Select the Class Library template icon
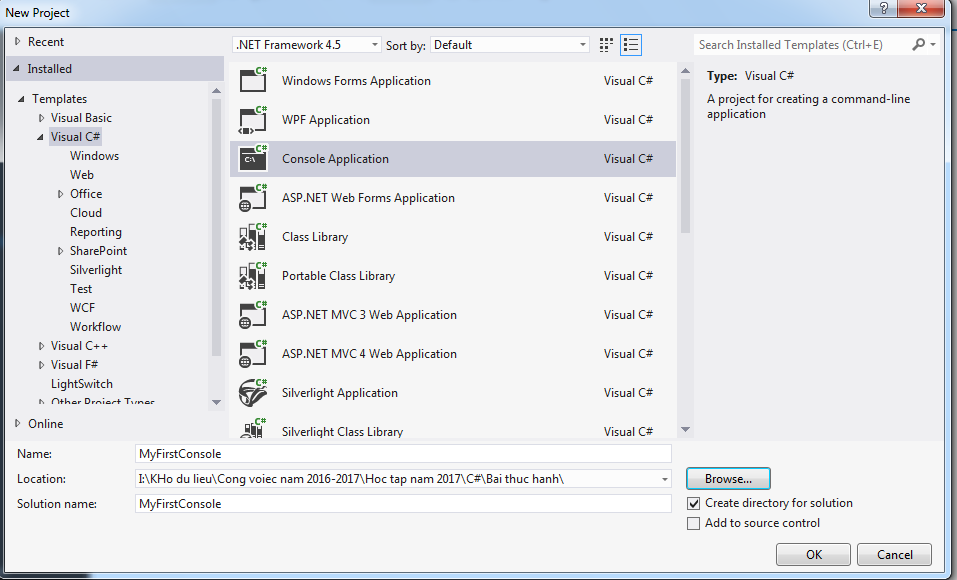The image size is (957, 580). pyautogui.click(x=253, y=237)
